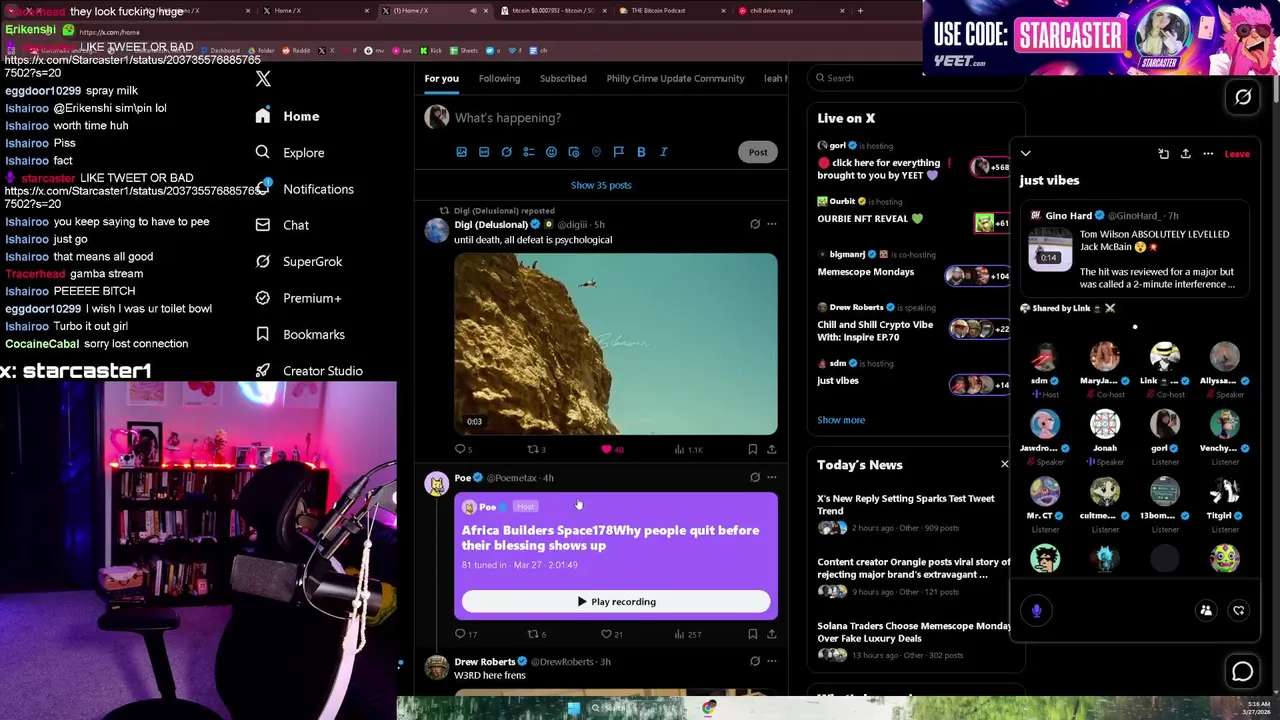Reply to the Poe space post
1280x720 pixels.
(x=466, y=634)
